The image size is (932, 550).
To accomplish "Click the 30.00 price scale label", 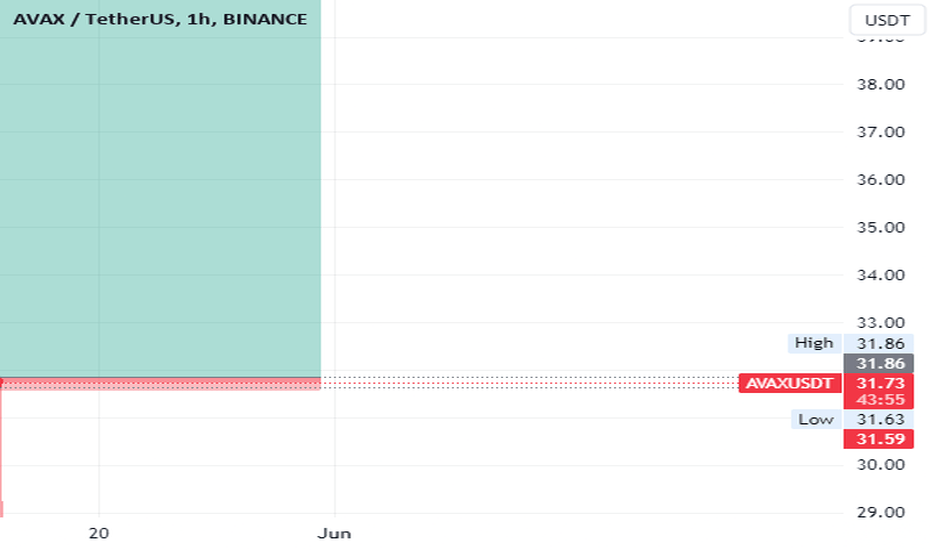I will coord(880,464).
